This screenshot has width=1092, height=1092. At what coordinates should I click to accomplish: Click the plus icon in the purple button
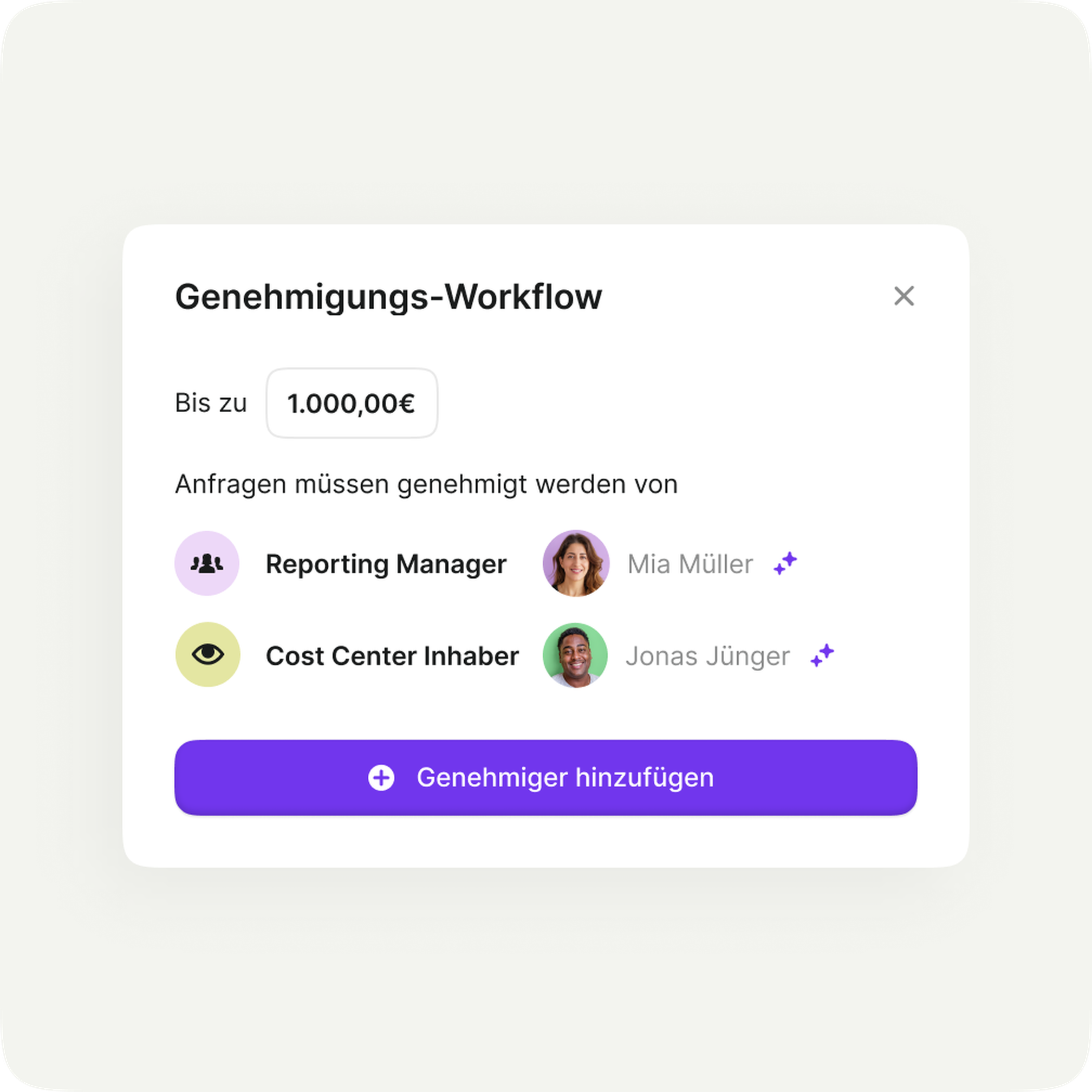(x=381, y=778)
